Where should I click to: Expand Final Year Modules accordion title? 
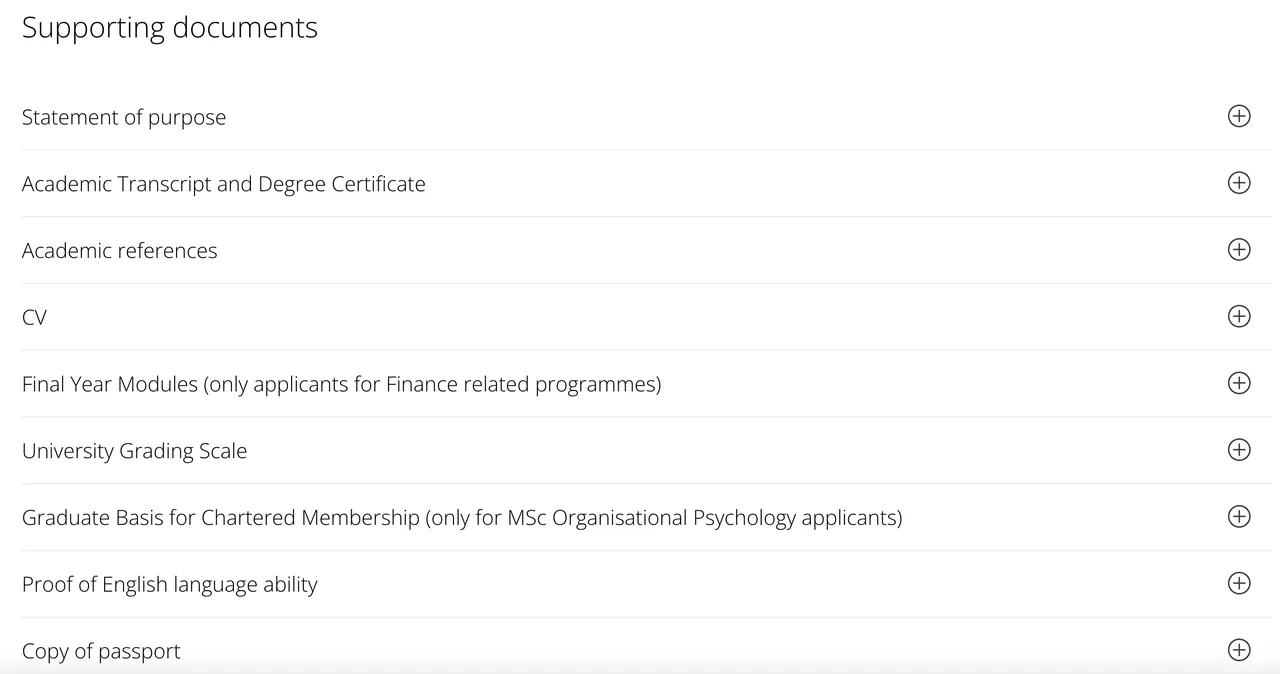pyautogui.click(x=341, y=384)
